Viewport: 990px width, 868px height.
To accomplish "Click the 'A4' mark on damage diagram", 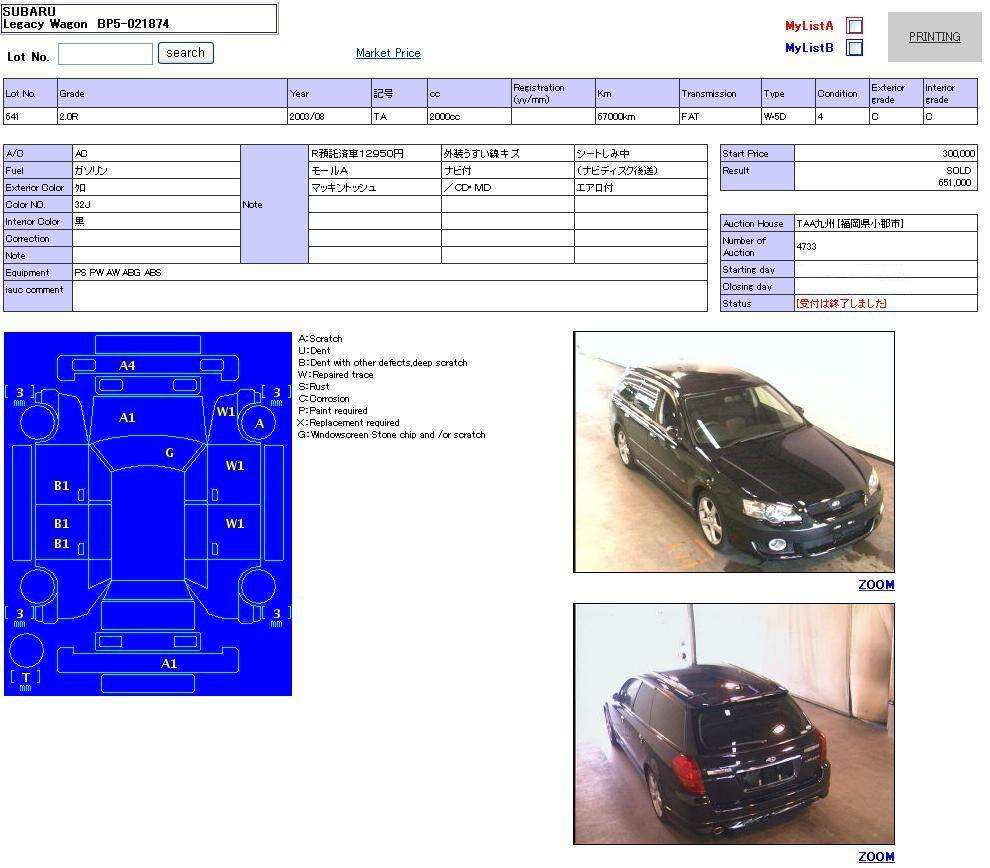I will (x=127, y=366).
